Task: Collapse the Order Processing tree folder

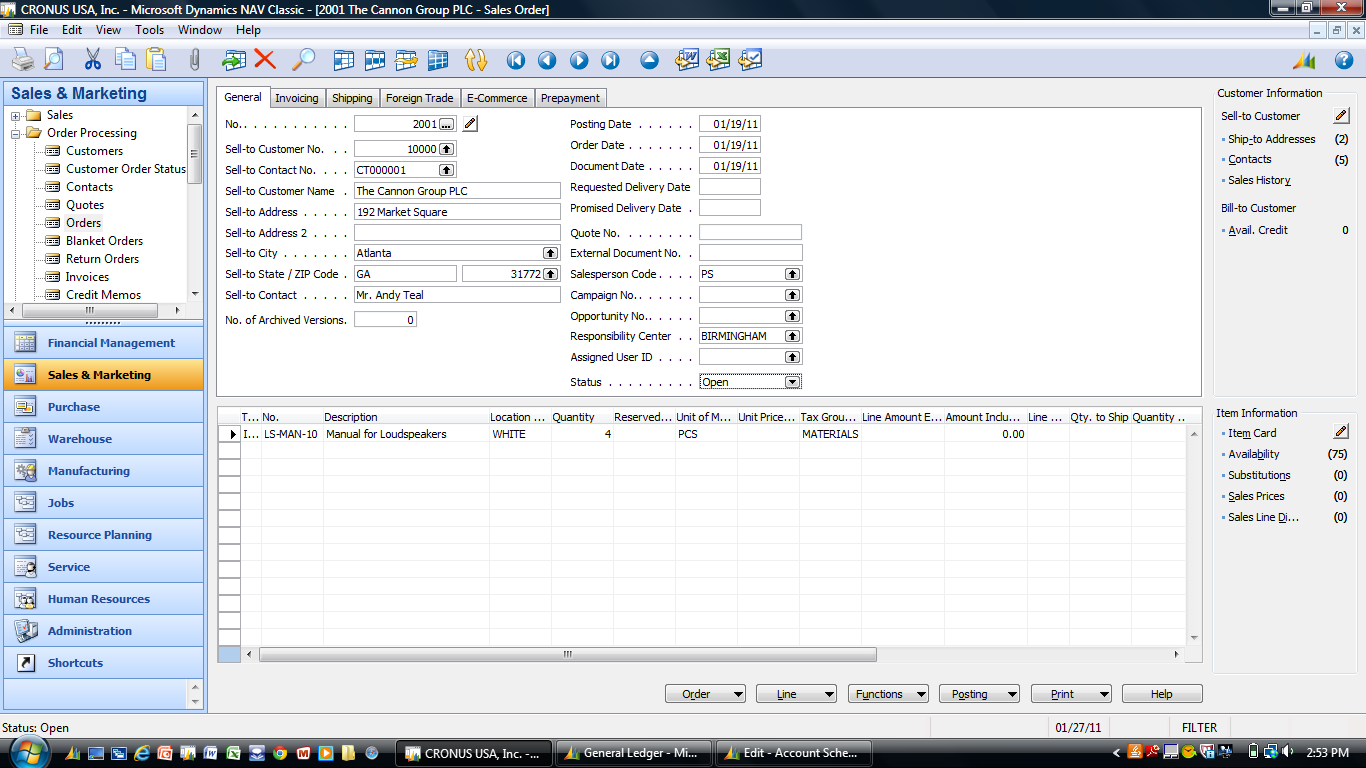Action: pos(16,133)
